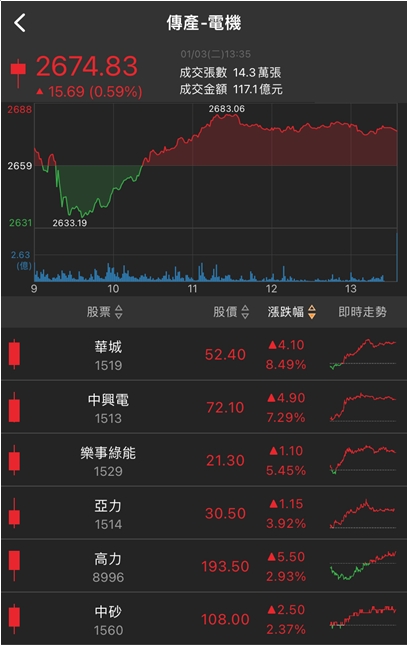This screenshot has width=407, height=645.
Task: Click the 即時走勢 column header
Action: click(362, 312)
